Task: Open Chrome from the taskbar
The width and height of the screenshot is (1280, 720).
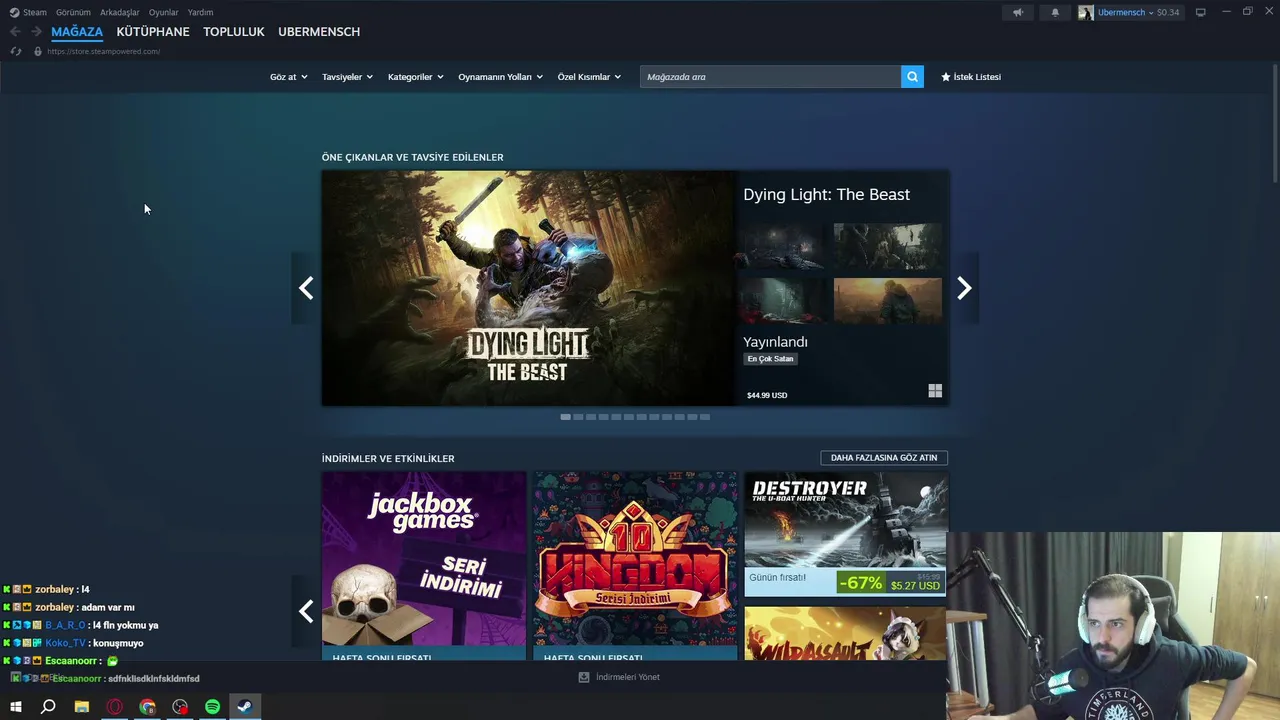Action: 148,707
